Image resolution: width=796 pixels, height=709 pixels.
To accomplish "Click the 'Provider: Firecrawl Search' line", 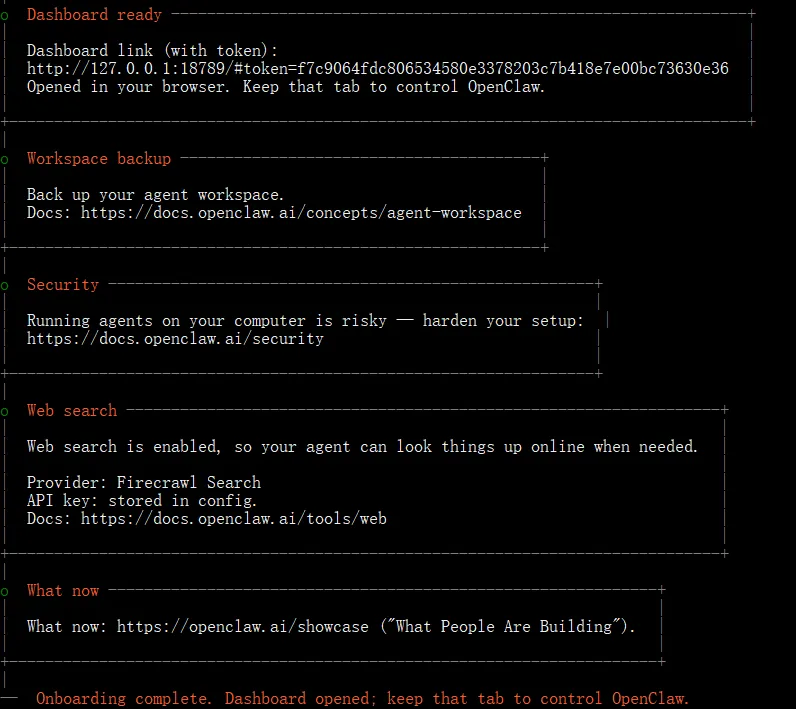I will [x=144, y=483].
